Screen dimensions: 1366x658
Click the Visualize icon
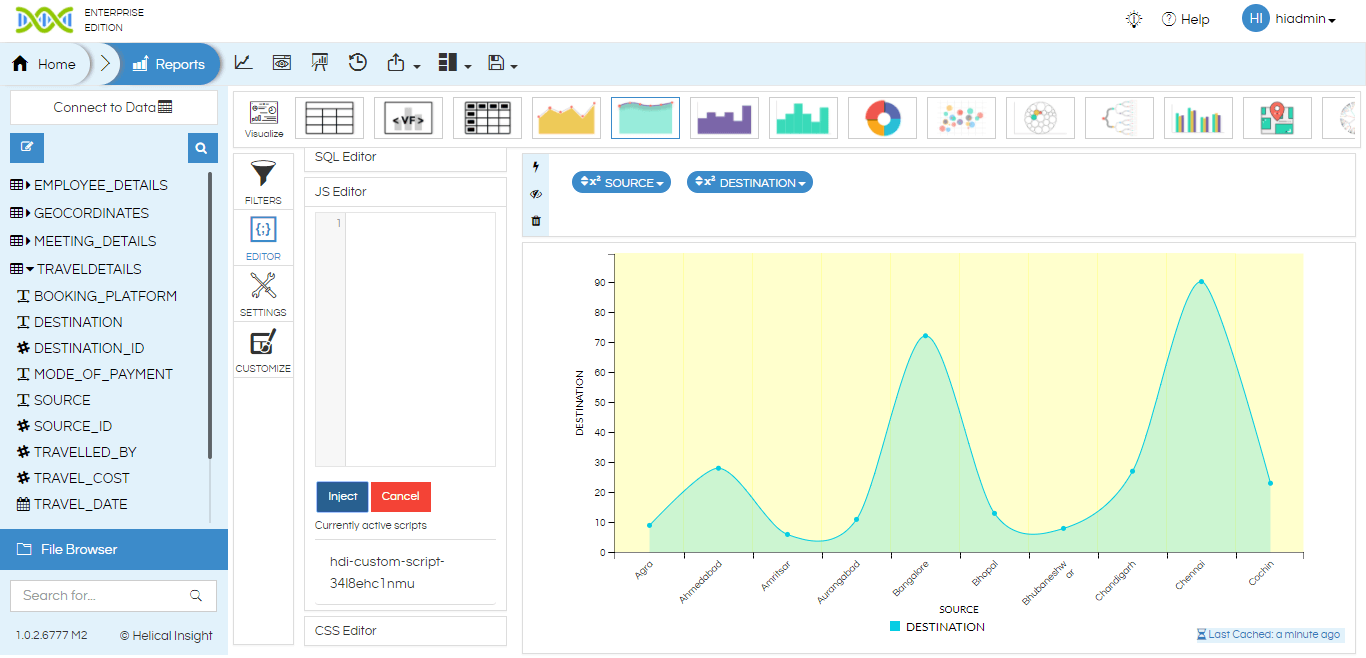click(264, 119)
